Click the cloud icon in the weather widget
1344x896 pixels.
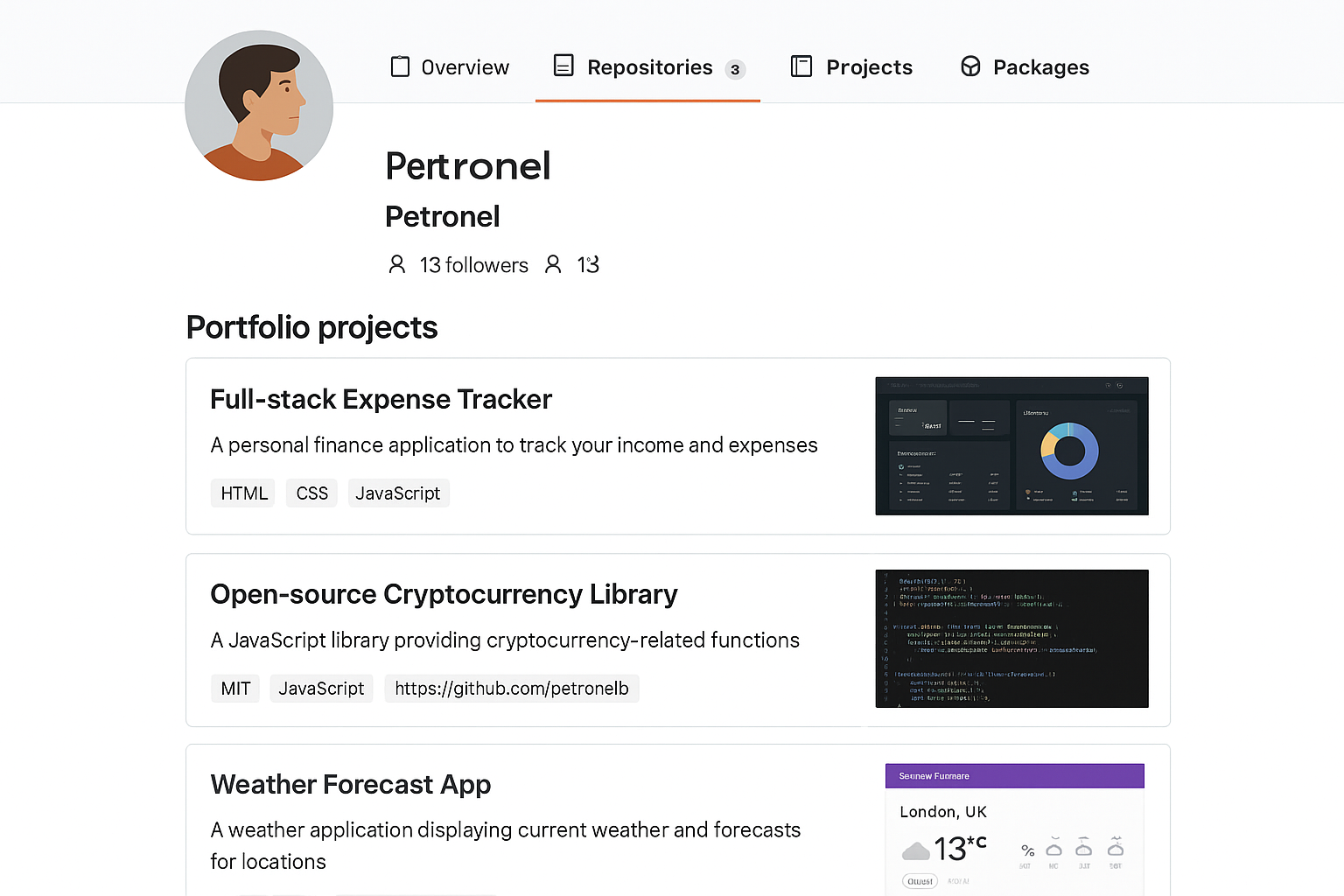tap(915, 849)
